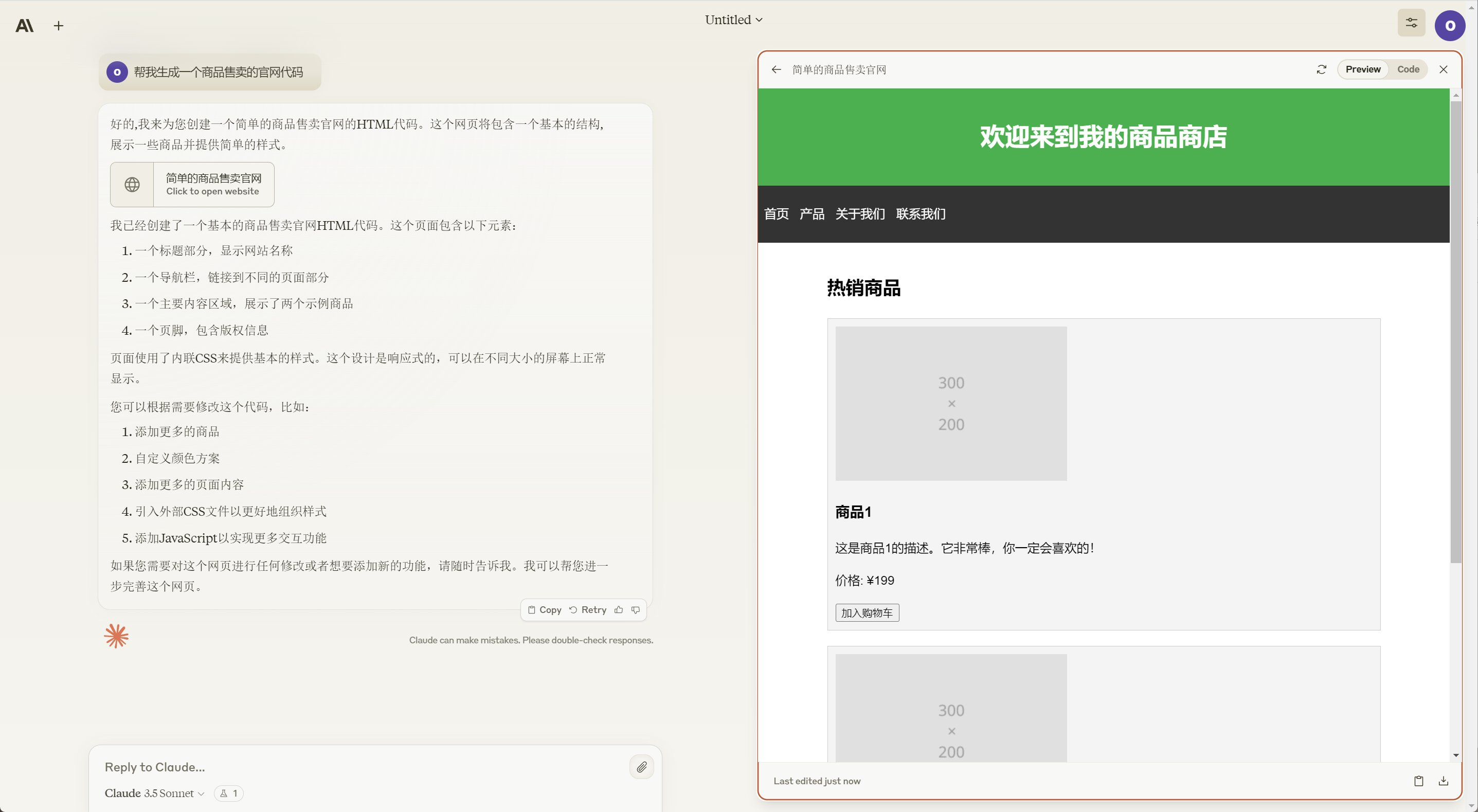Give thumbs down feedback

(635, 609)
